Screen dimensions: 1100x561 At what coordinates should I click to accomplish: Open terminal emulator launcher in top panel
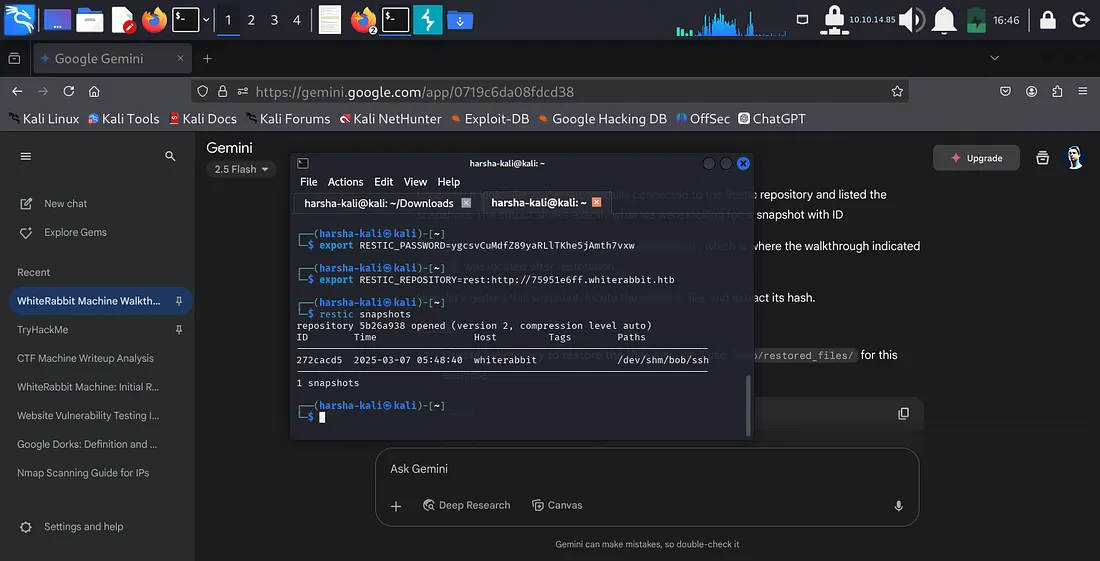(186, 20)
